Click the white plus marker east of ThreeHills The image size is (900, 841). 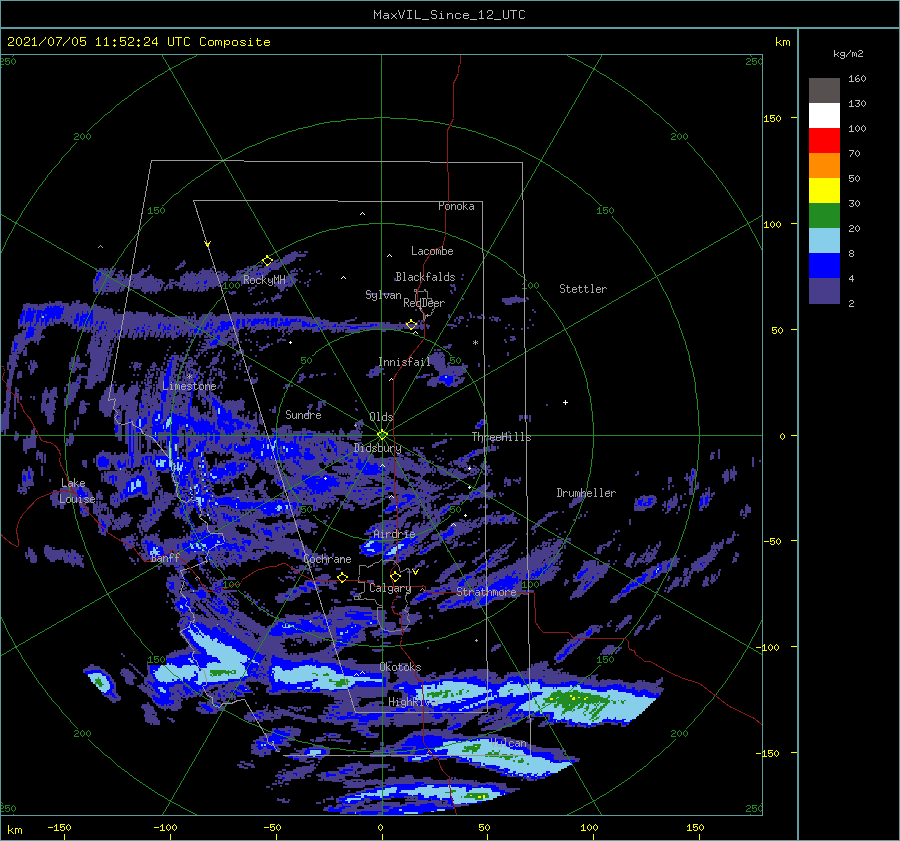[x=565, y=402]
